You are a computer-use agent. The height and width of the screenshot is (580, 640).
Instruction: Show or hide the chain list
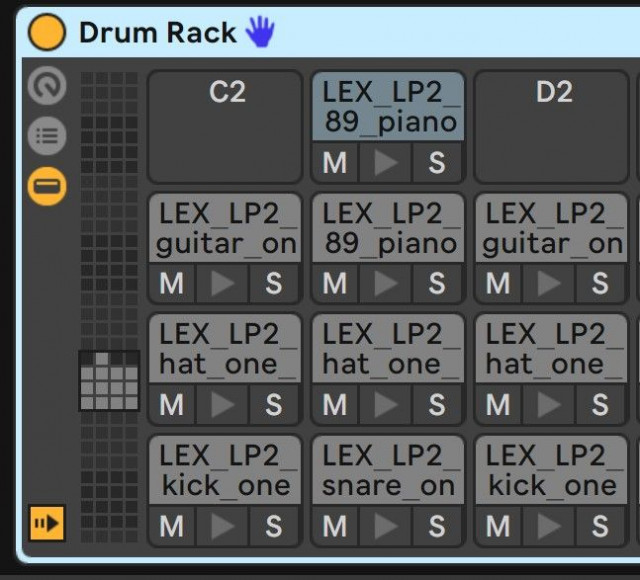click(x=46, y=137)
